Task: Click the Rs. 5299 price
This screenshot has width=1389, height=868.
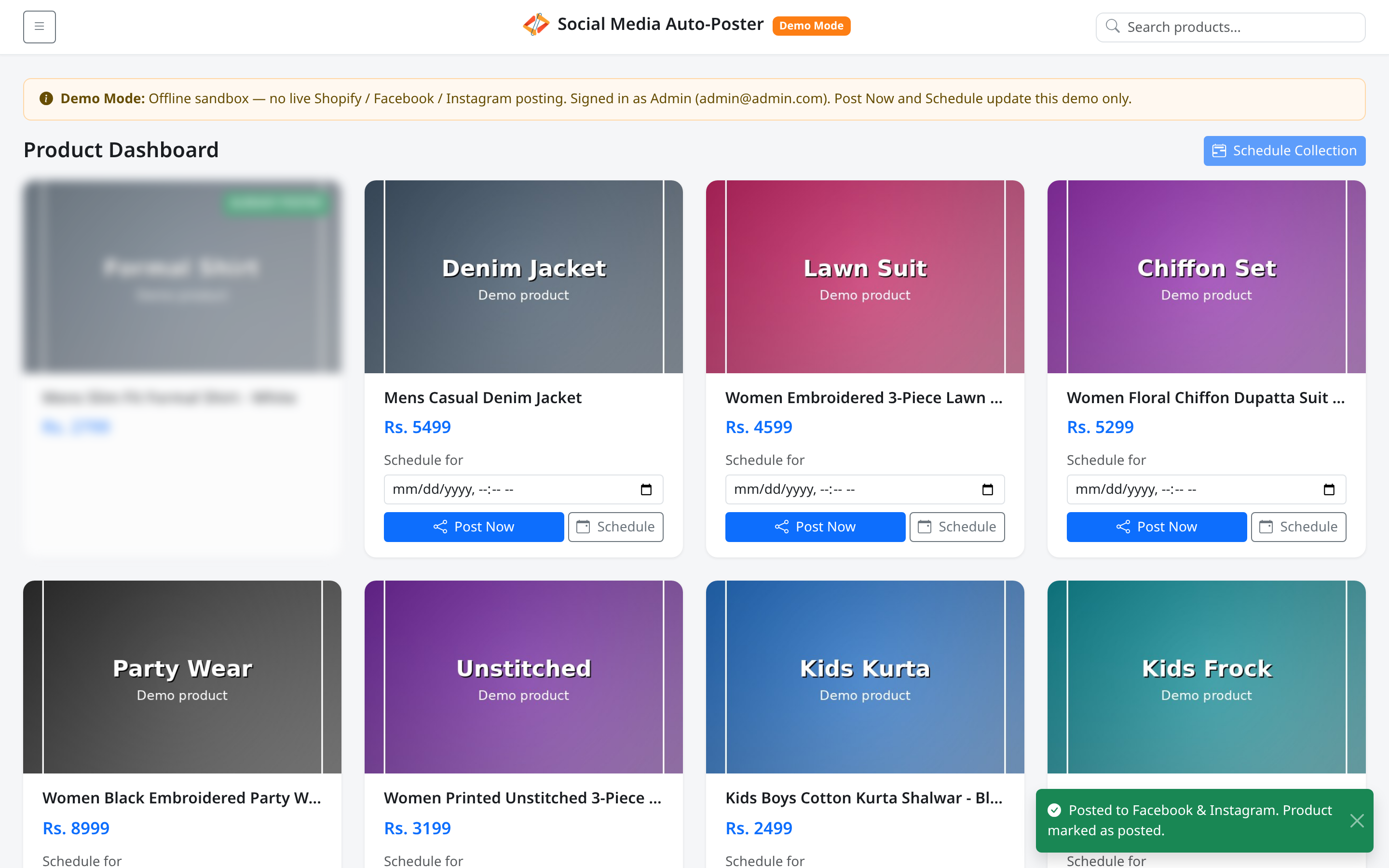Action: [1100, 427]
